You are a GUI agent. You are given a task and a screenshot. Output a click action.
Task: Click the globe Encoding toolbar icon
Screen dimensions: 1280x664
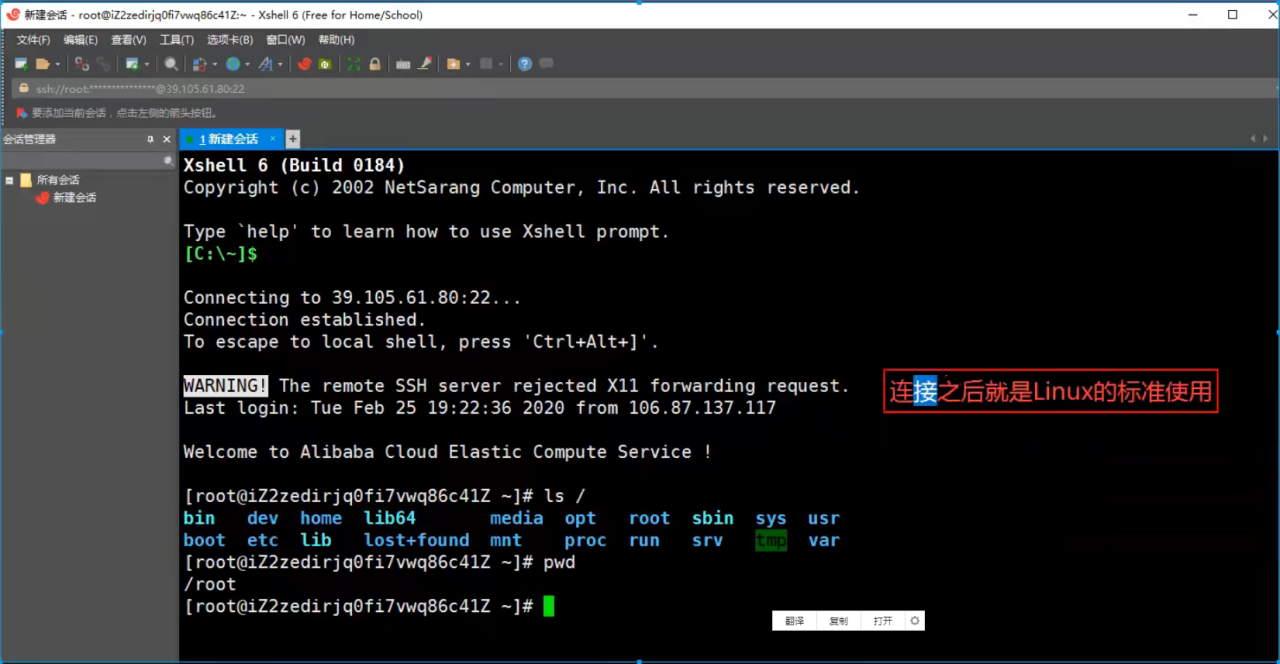(x=233, y=64)
